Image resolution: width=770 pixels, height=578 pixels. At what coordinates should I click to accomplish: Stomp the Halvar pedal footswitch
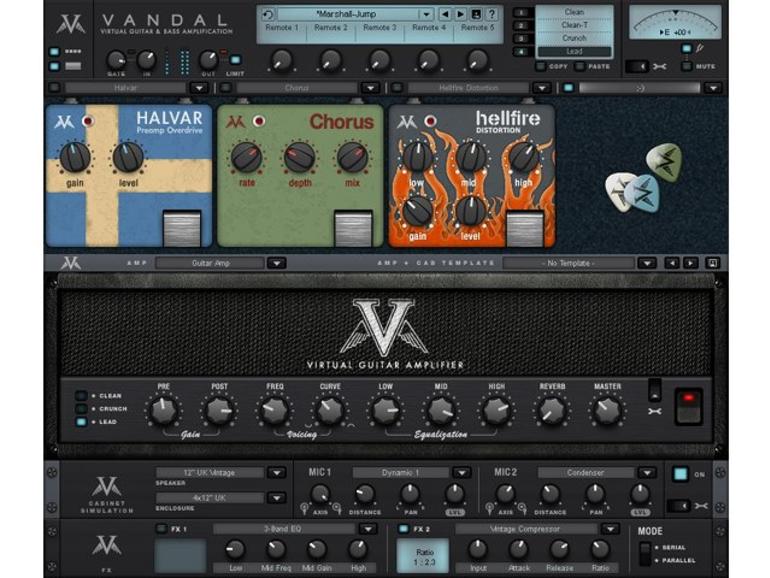pyautogui.click(x=182, y=228)
